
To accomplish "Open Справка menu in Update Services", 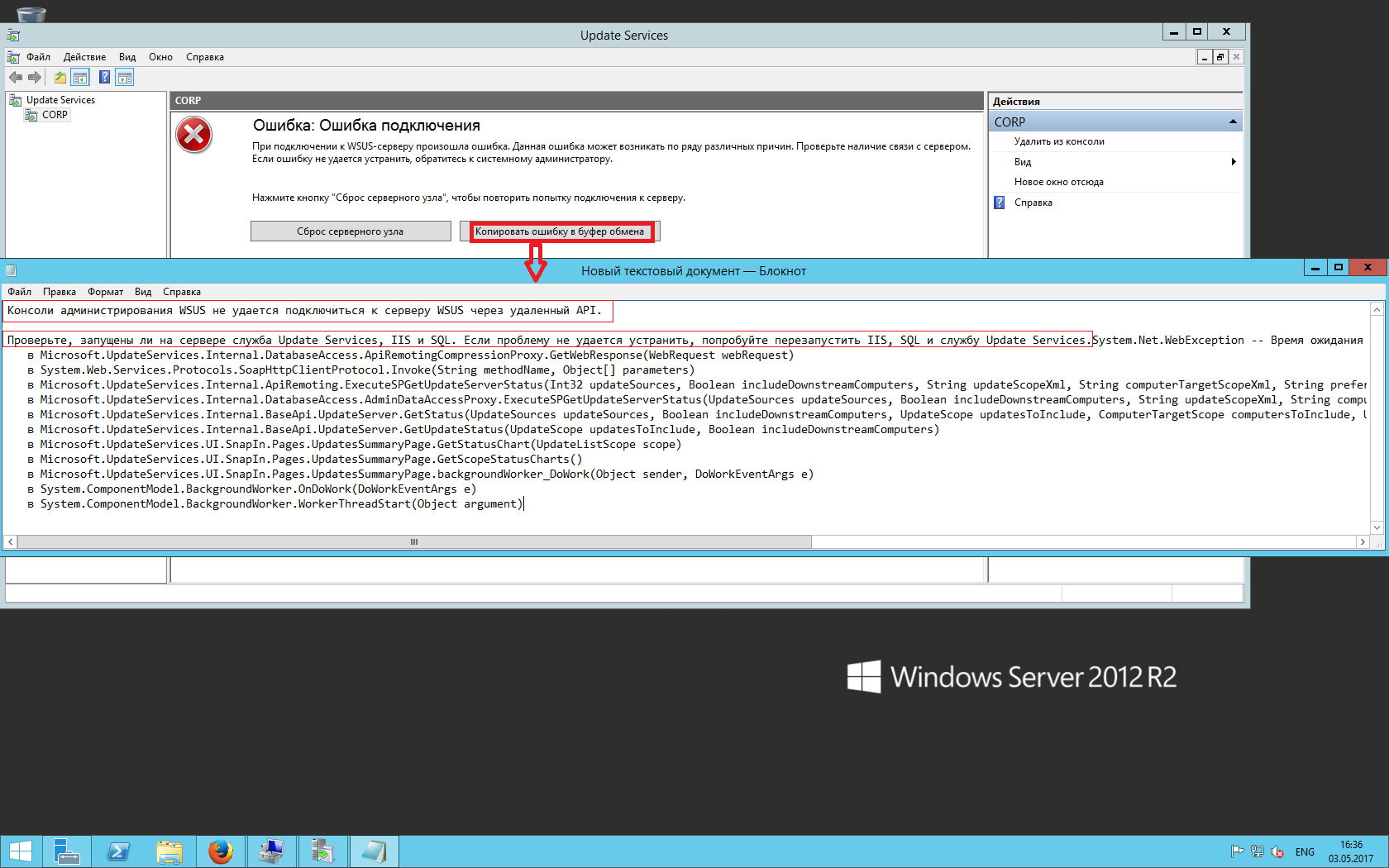I will (x=205, y=57).
